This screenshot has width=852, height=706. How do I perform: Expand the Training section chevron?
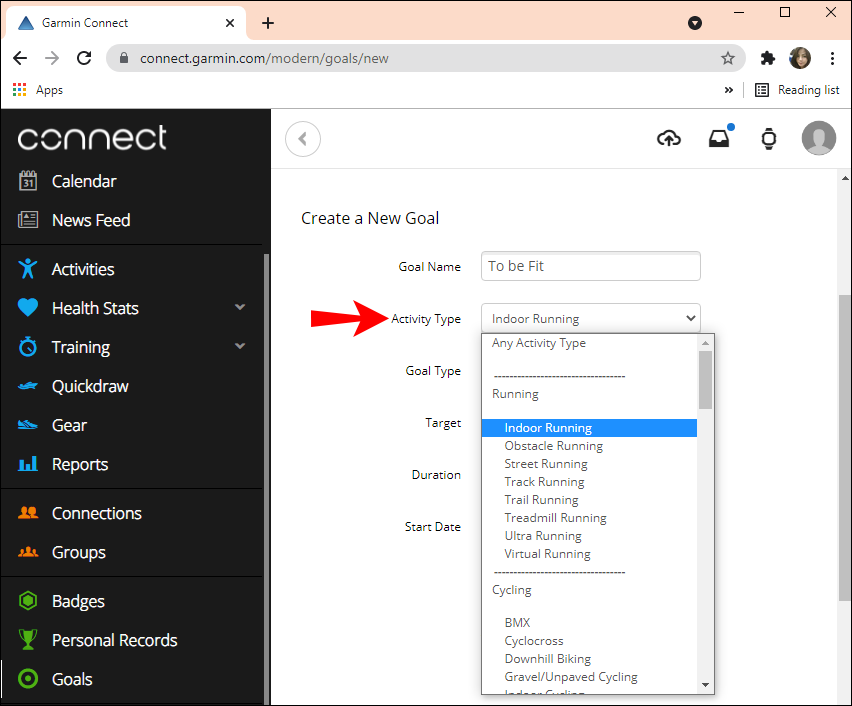[240, 347]
